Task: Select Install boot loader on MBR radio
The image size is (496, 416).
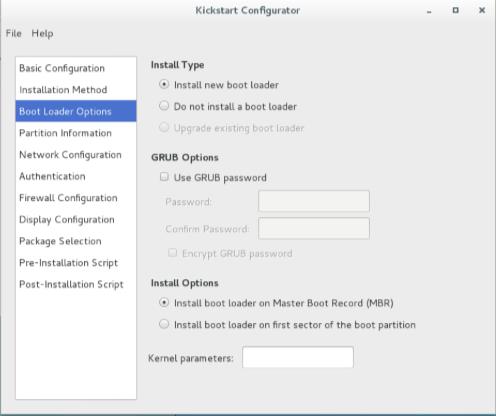Action: 164,303
